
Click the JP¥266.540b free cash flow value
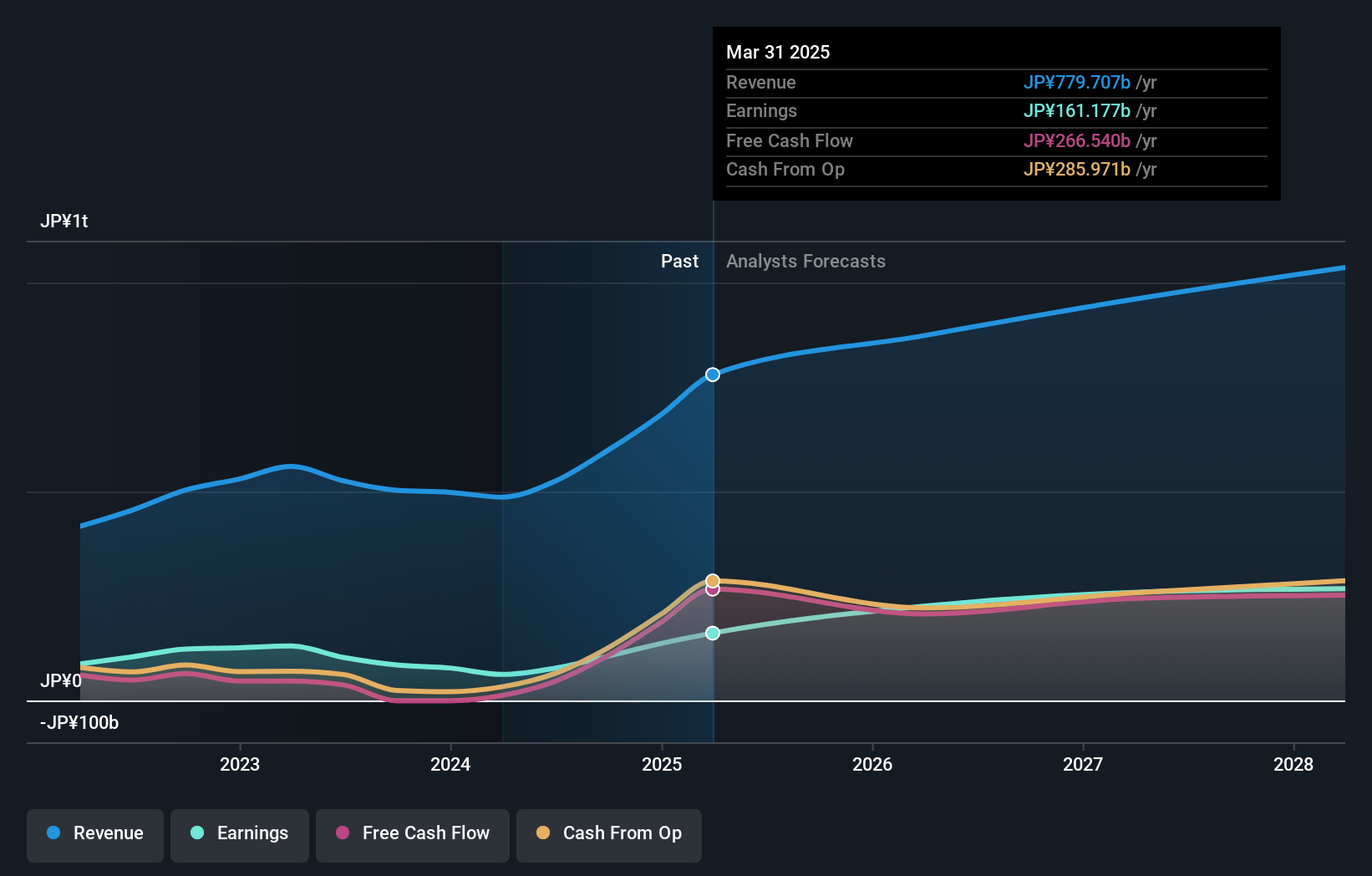point(1077,141)
